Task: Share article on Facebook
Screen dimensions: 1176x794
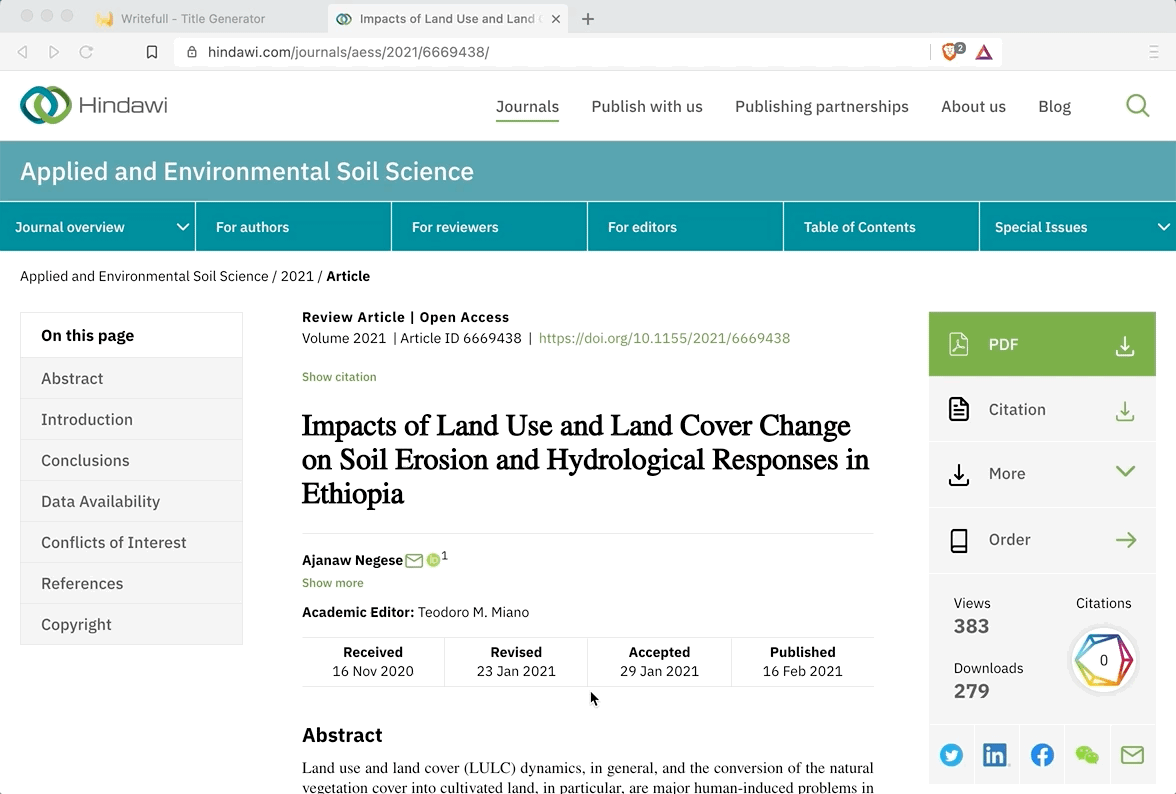Action: click(1042, 755)
